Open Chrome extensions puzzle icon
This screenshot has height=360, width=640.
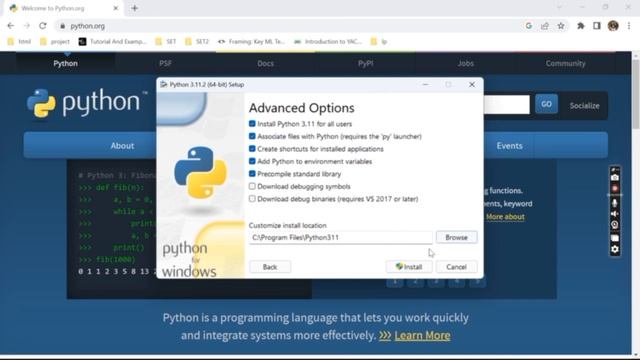click(x=580, y=26)
